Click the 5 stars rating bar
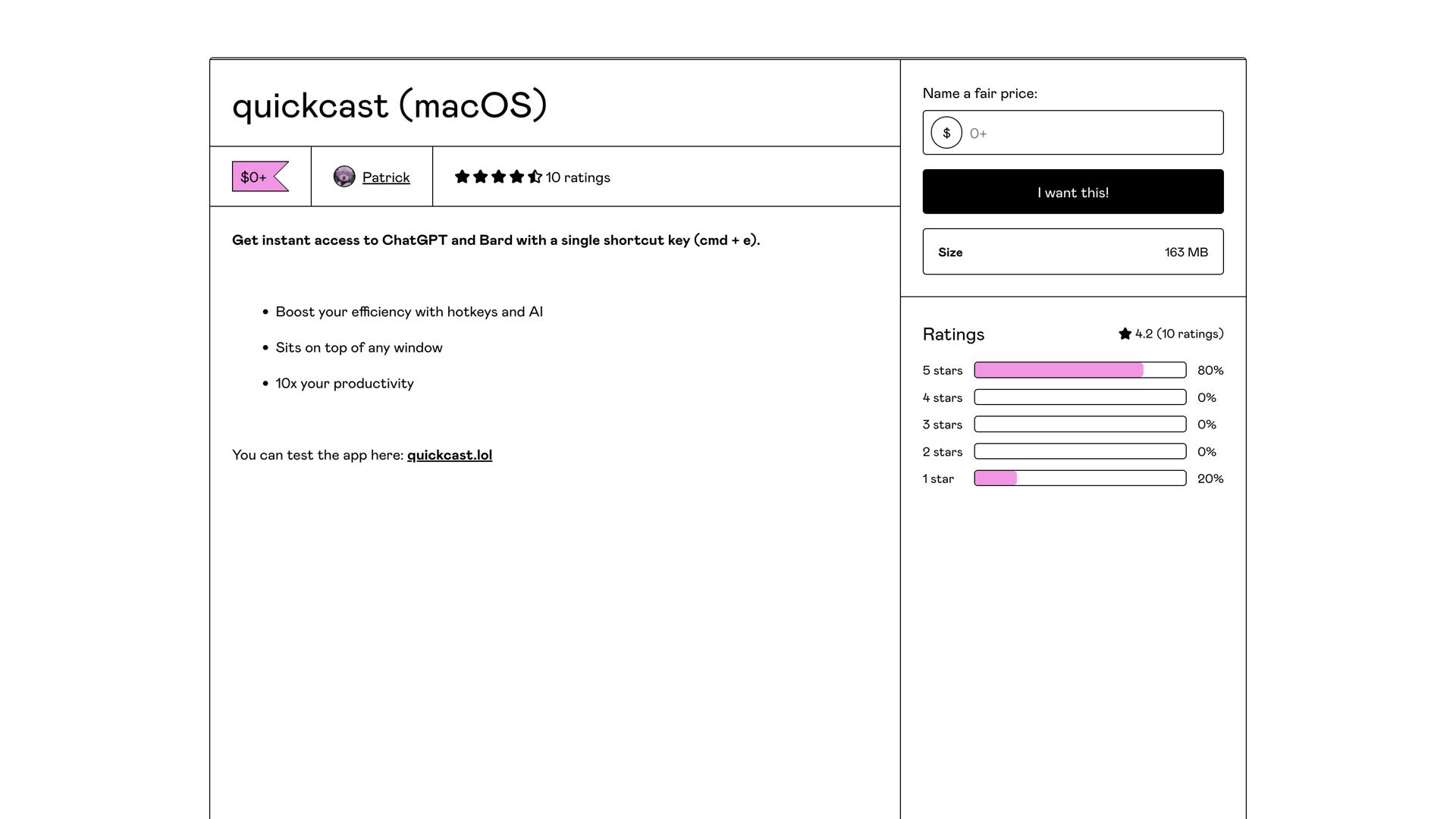The image size is (1456, 819). [1079, 370]
